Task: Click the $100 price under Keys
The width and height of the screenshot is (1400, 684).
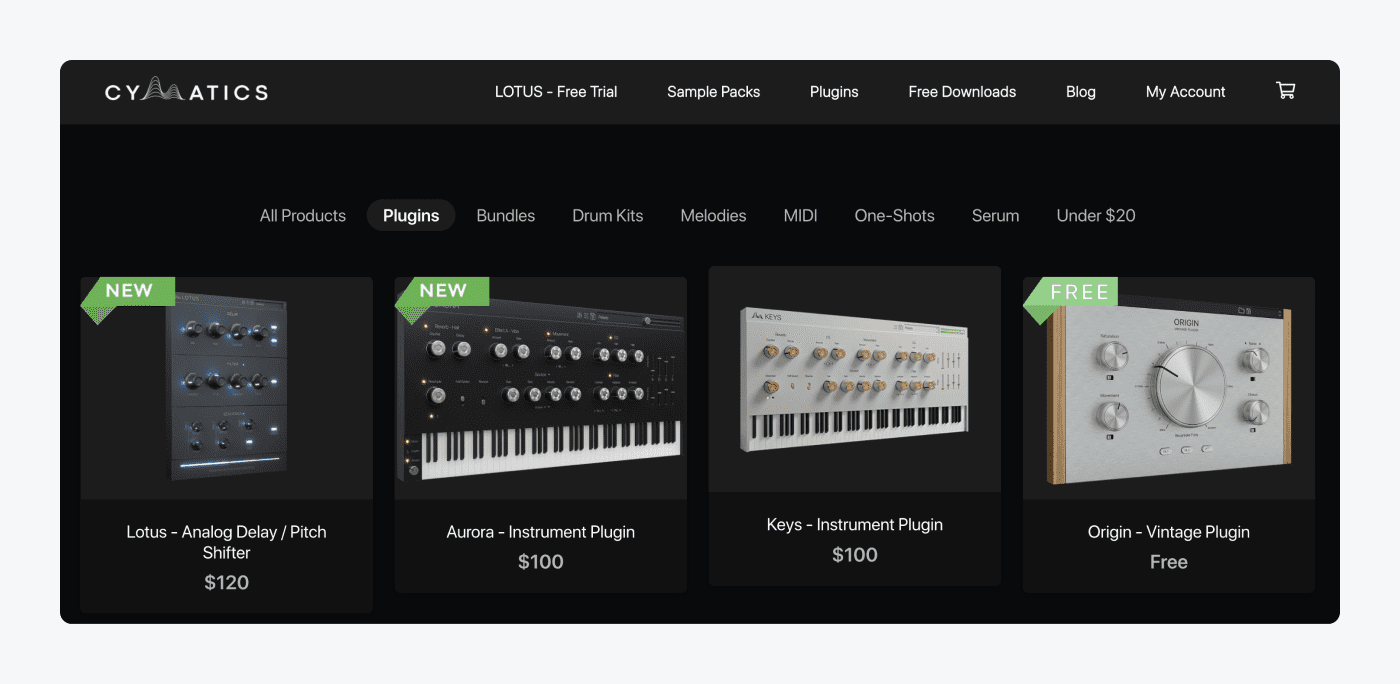Action: click(855, 554)
